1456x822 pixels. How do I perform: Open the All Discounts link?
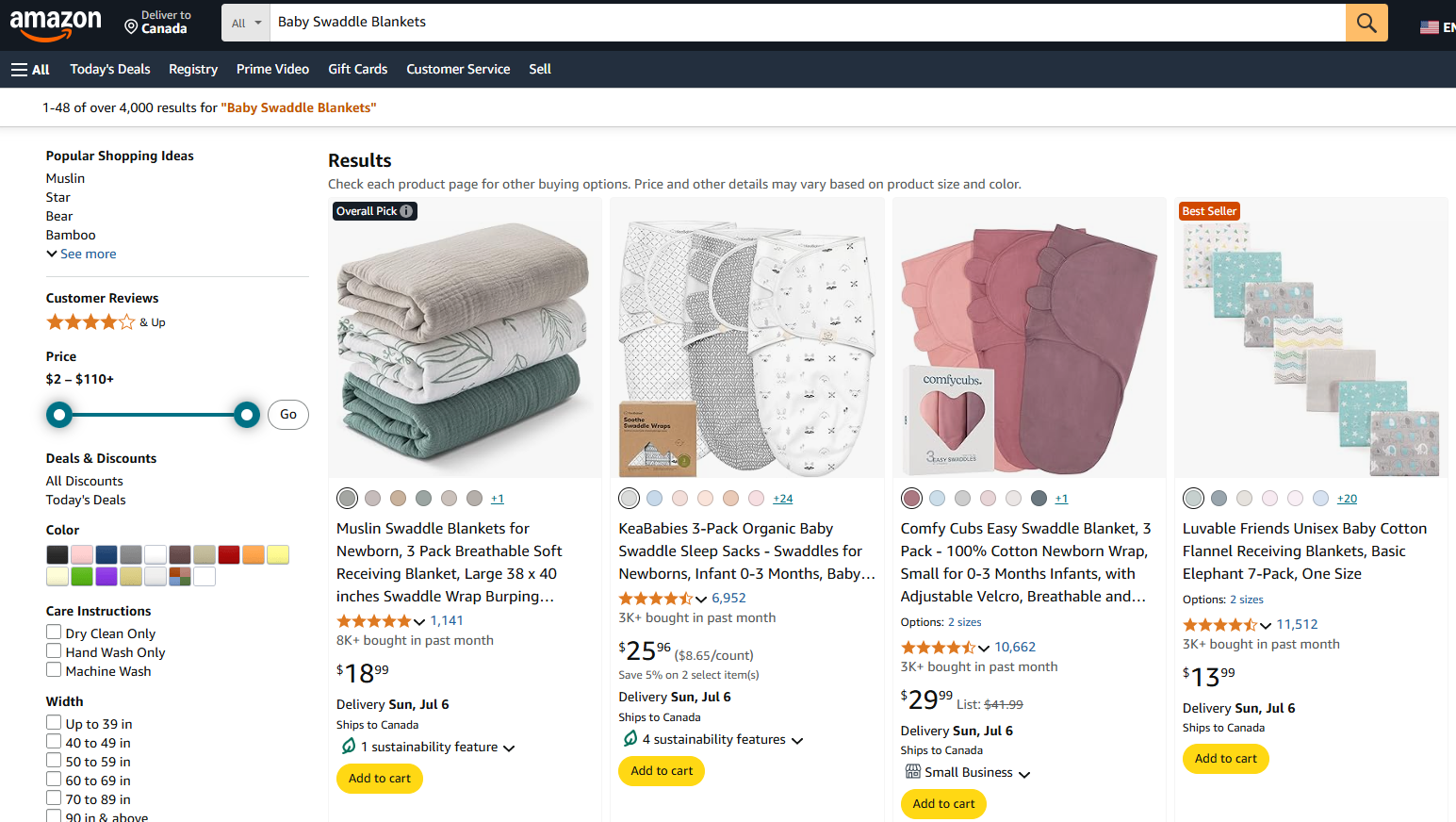pos(84,480)
